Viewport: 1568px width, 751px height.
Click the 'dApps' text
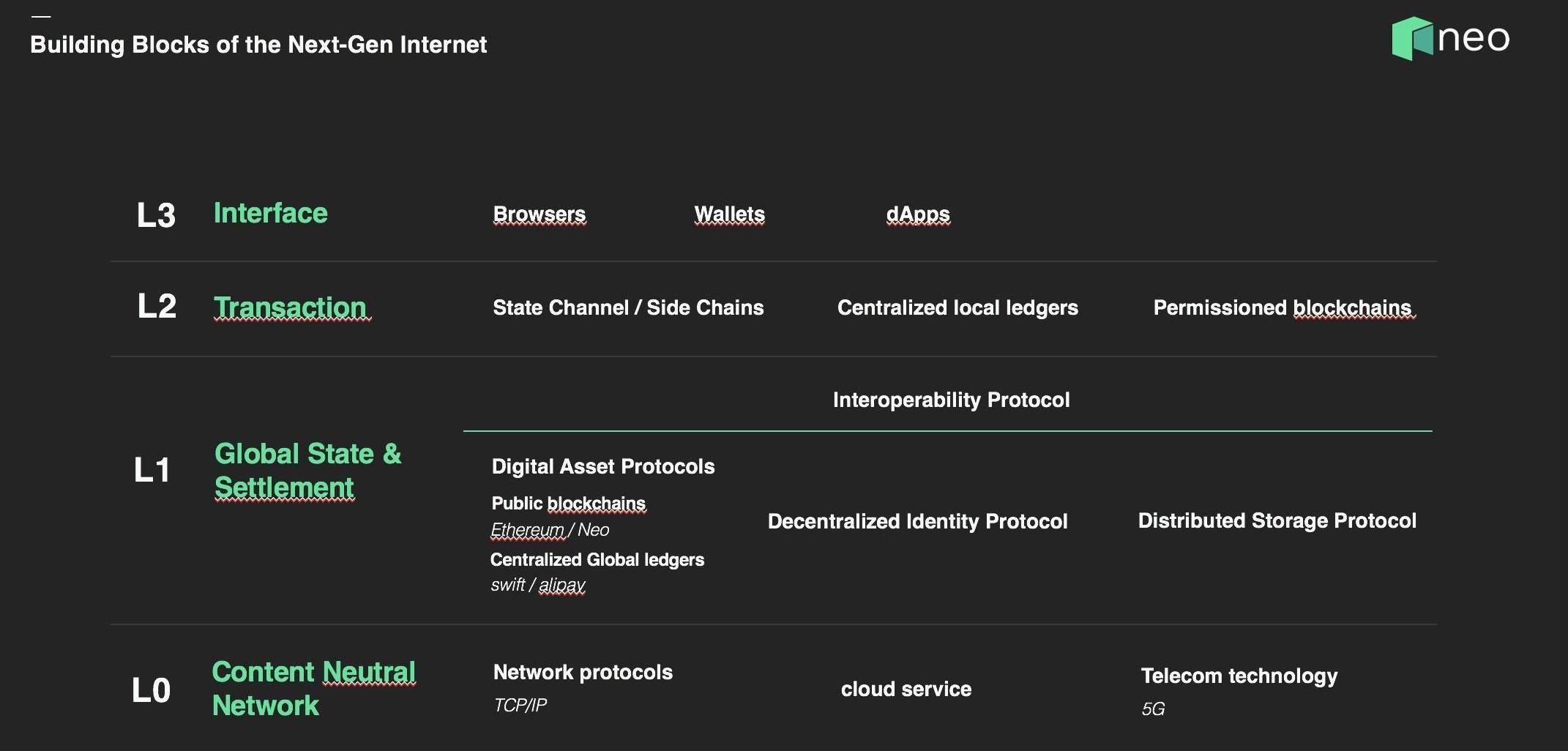(918, 214)
